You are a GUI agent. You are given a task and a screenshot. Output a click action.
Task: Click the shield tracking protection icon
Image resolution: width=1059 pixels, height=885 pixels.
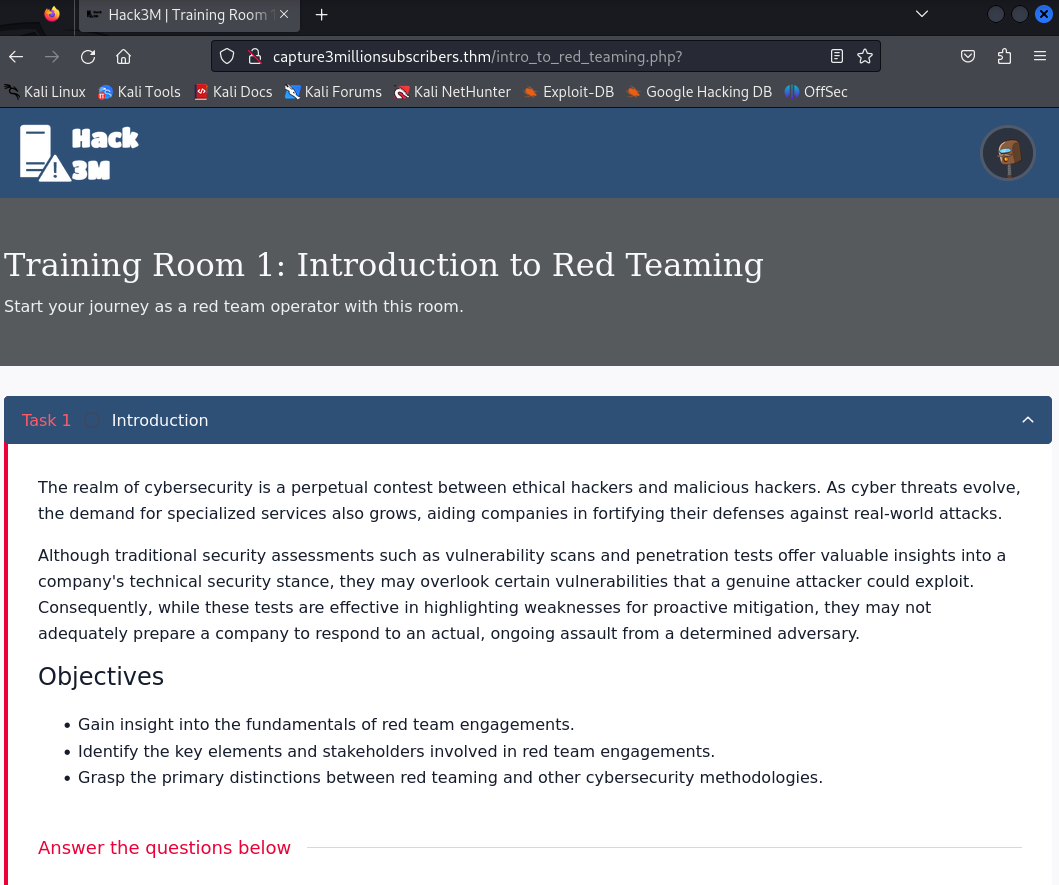click(x=227, y=57)
